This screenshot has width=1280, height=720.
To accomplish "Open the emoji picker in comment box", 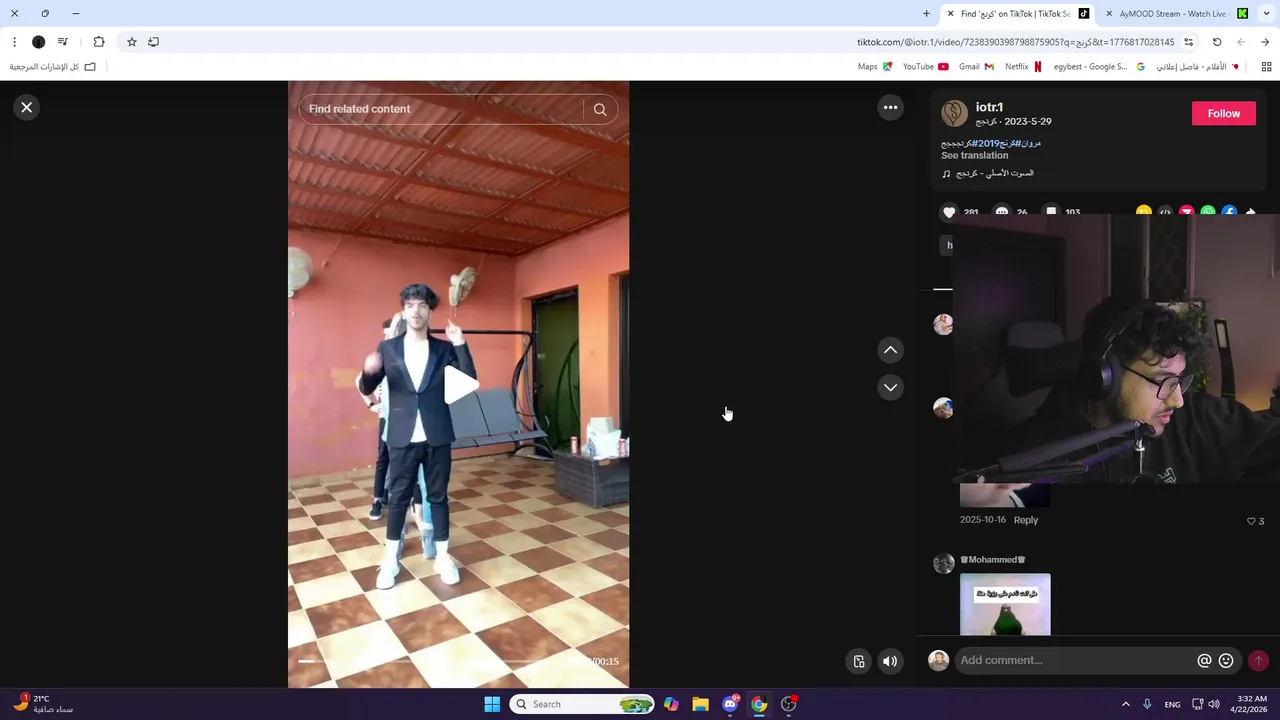I will click(1226, 660).
